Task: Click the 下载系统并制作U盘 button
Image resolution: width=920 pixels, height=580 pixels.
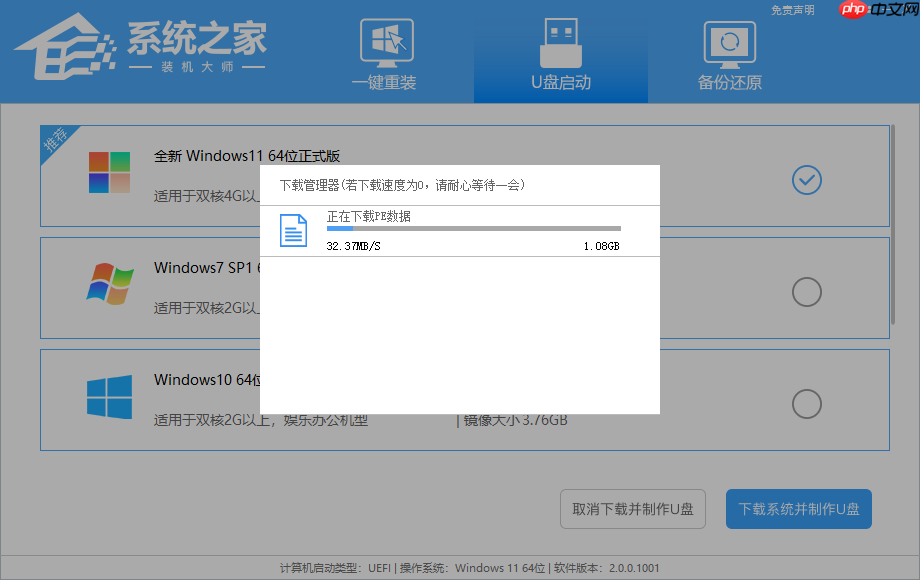Action: tap(798, 509)
